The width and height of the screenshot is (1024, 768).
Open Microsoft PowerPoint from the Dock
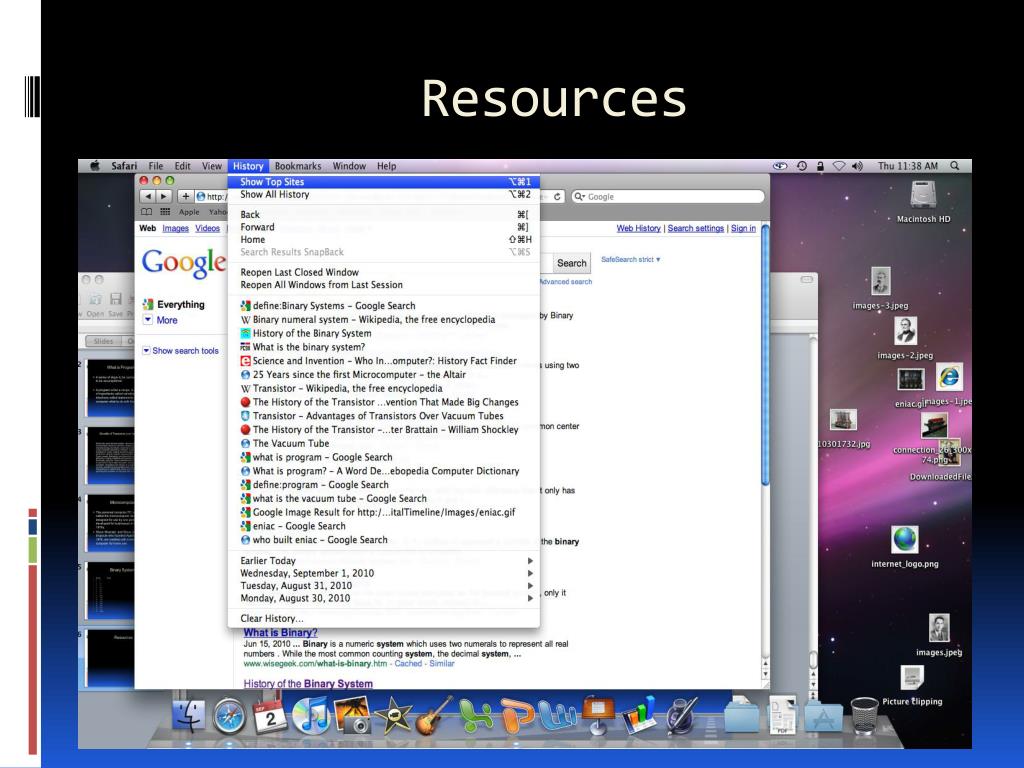pos(518,716)
